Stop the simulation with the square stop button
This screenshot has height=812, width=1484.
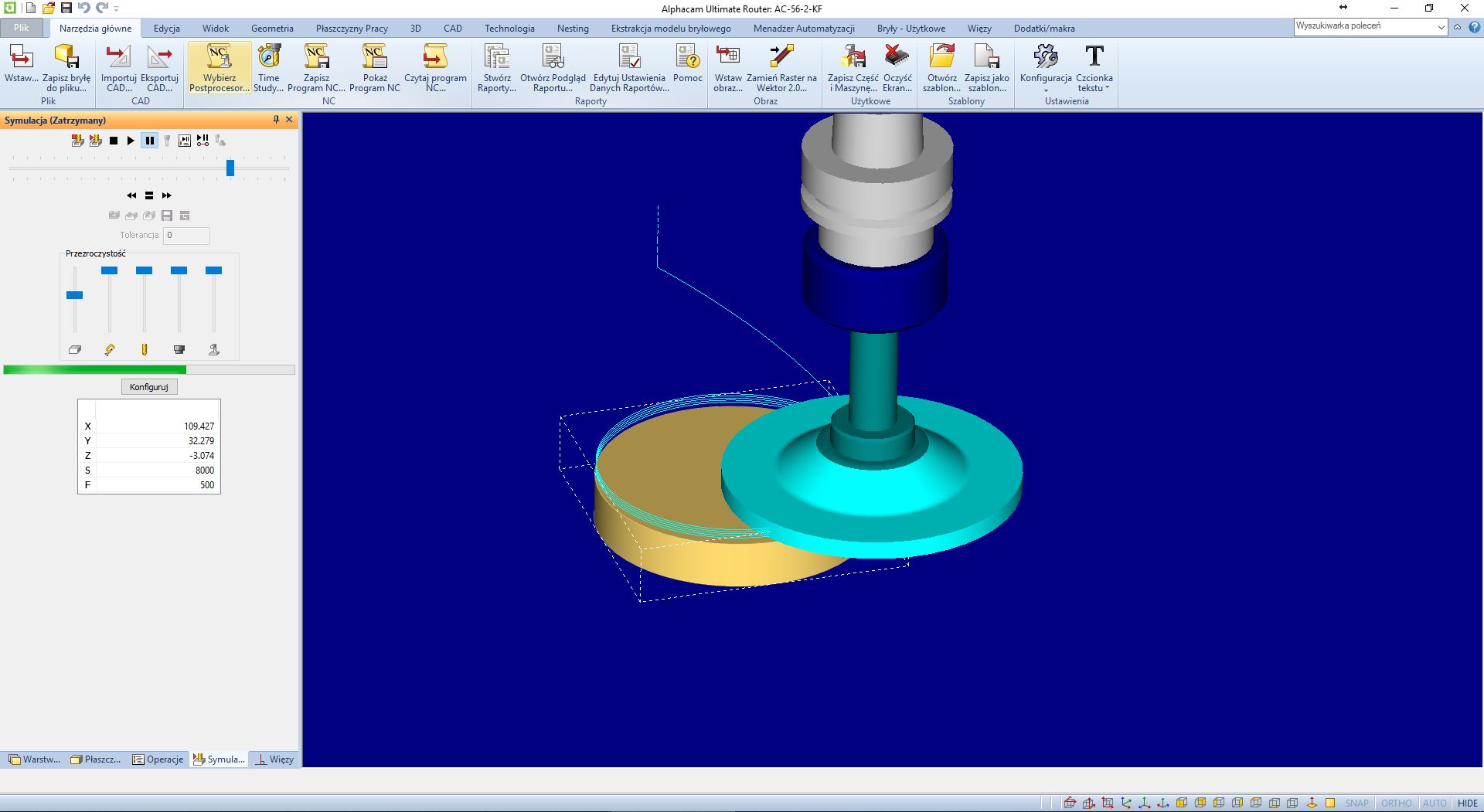[114, 141]
